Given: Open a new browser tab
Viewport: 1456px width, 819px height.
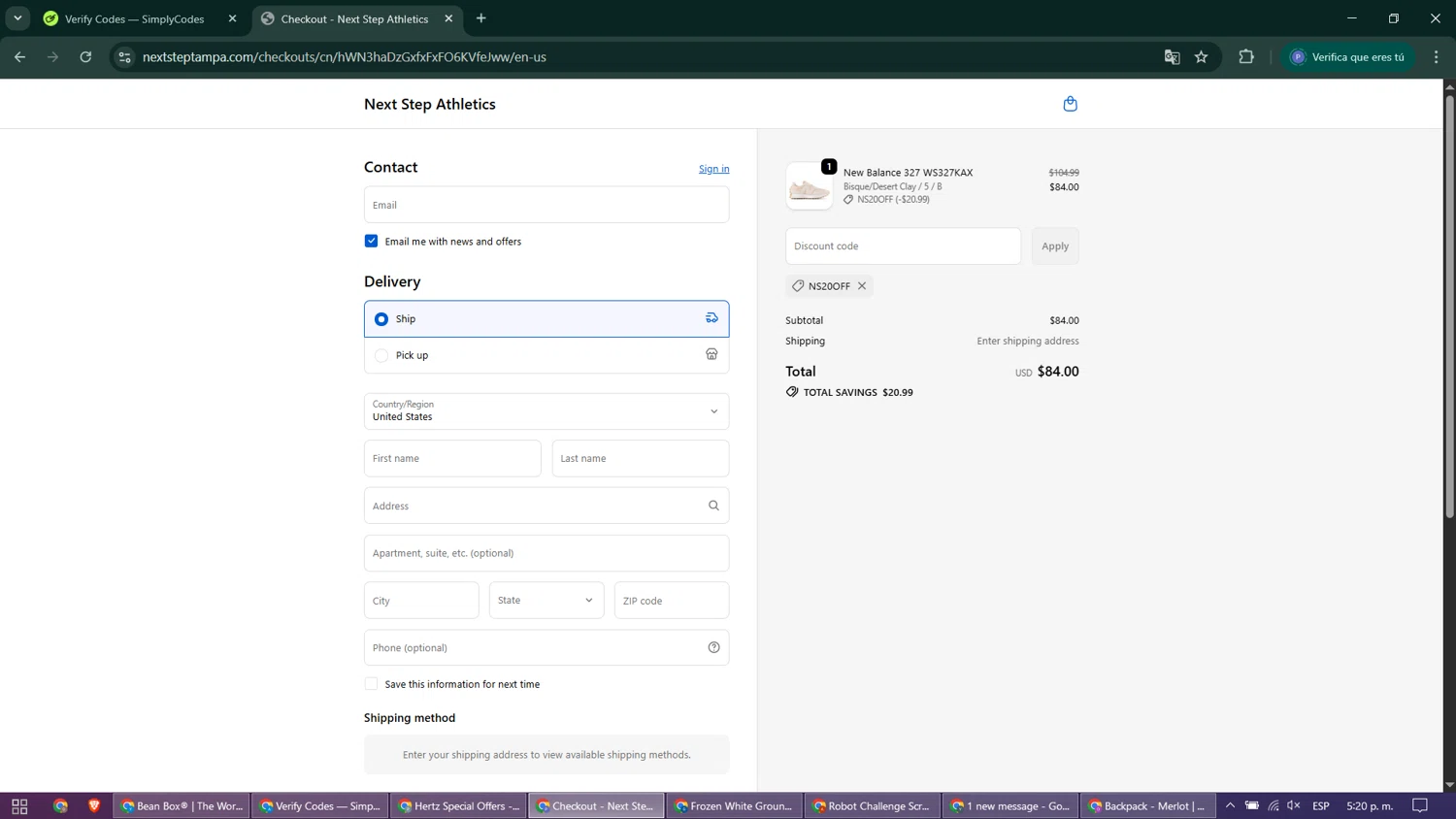Looking at the screenshot, I should pos(481,18).
